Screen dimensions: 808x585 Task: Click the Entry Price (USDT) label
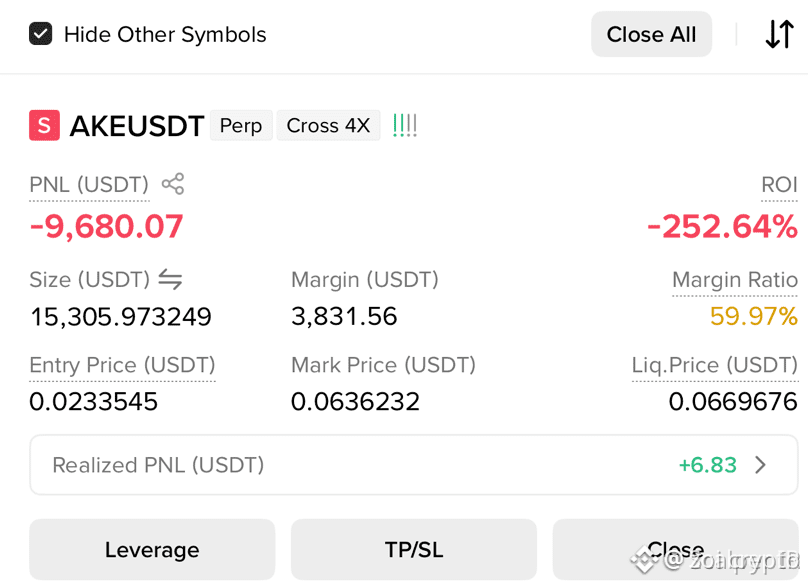coord(122,365)
